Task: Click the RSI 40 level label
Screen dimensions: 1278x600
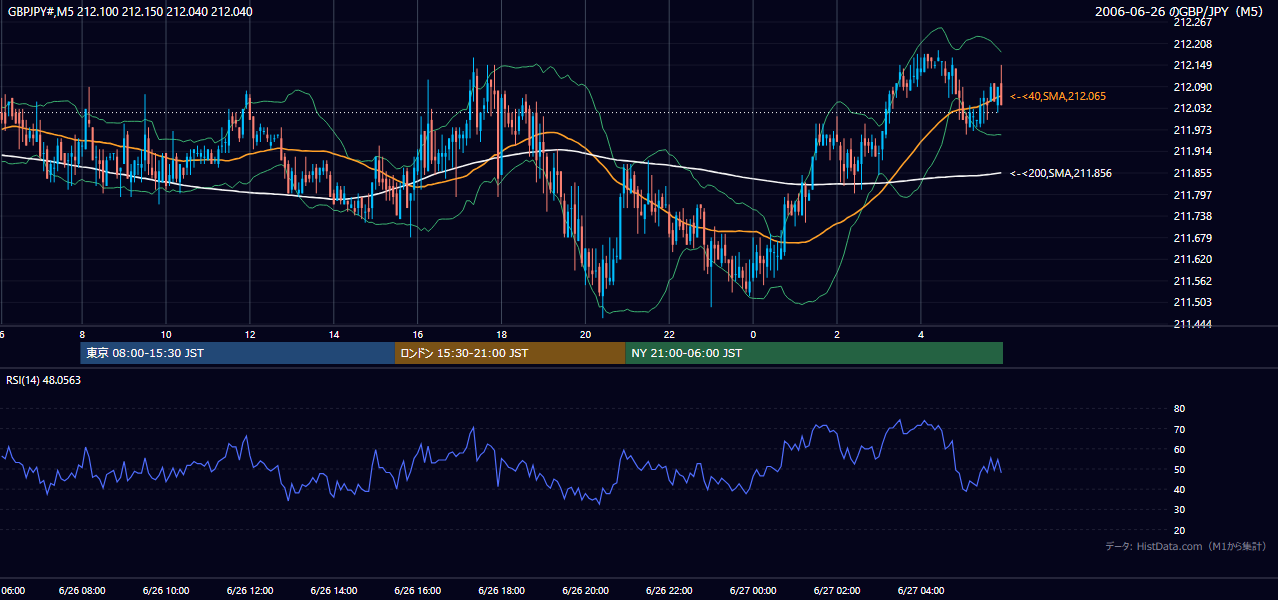Action: pyautogui.click(x=1179, y=489)
